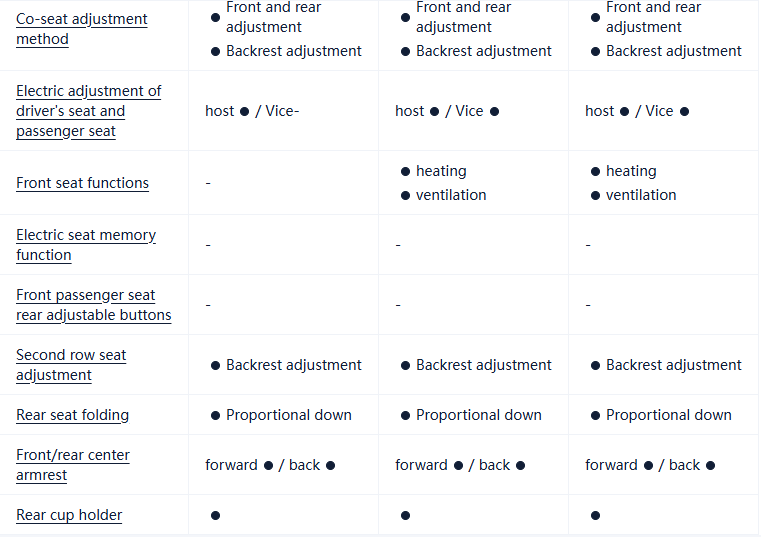The width and height of the screenshot is (765, 537).
Task: Click last column's Co-seat Backrest adjustment text
Action: click(673, 51)
